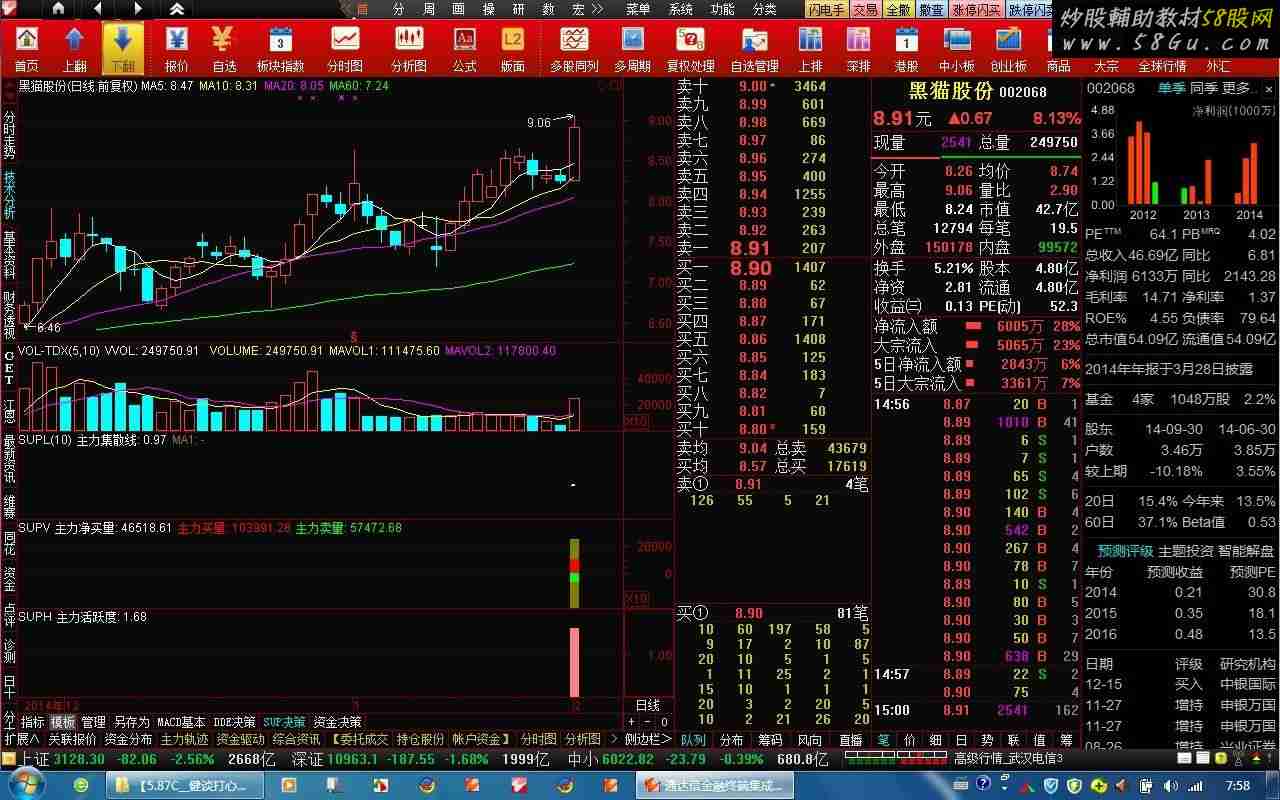Image resolution: width=1280 pixels, height=800 pixels.
Task: Open the 报价 quotes icon
Action: (176, 48)
